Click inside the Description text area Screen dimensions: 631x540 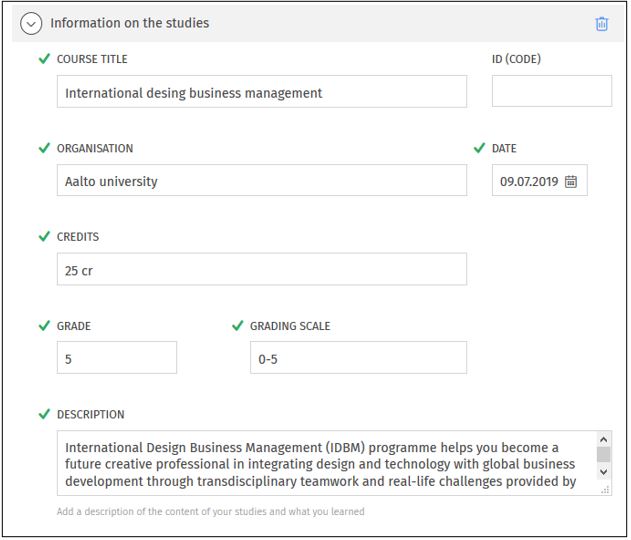point(325,463)
